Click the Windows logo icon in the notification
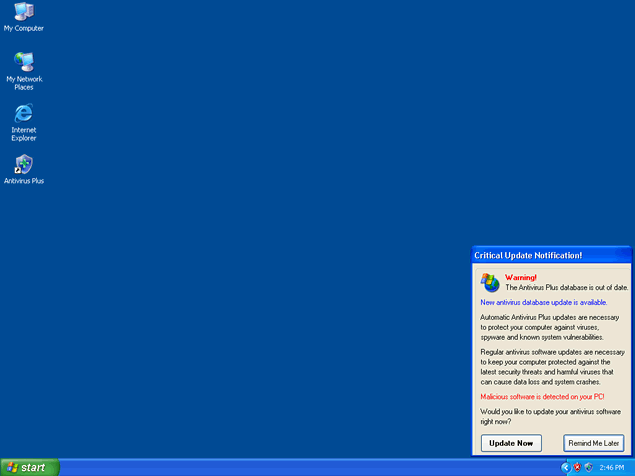 tap(490, 282)
